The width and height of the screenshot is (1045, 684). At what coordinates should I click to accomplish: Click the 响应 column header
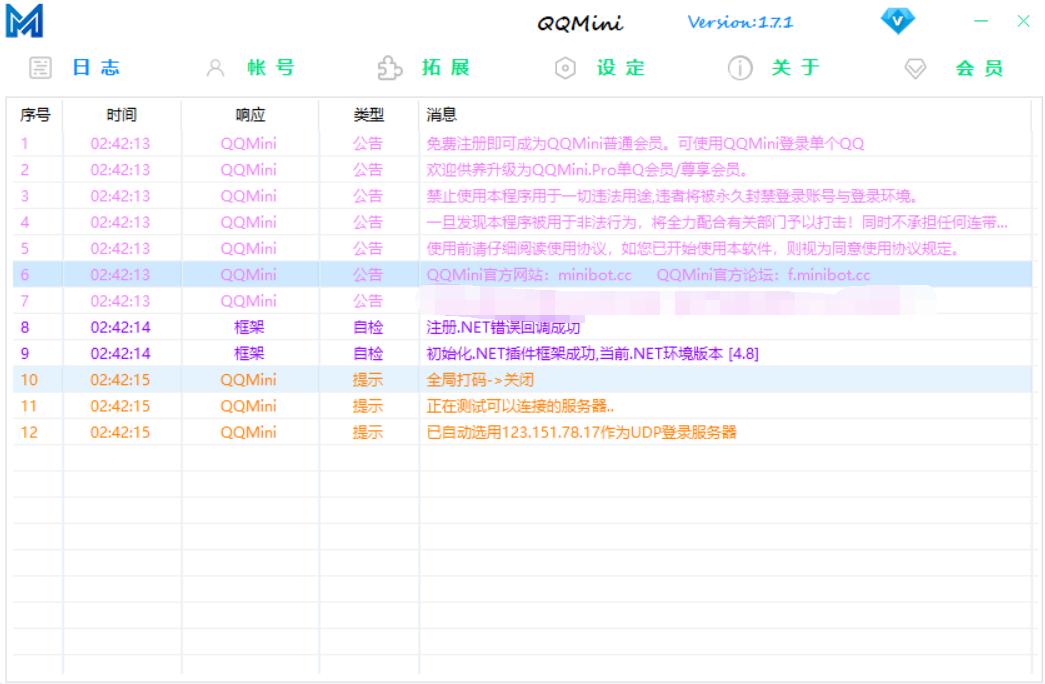[251, 115]
